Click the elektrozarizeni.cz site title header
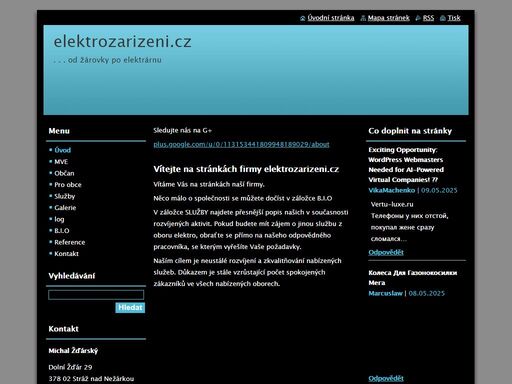Image resolution: width=512 pixels, height=384 pixels. click(x=123, y=42)
